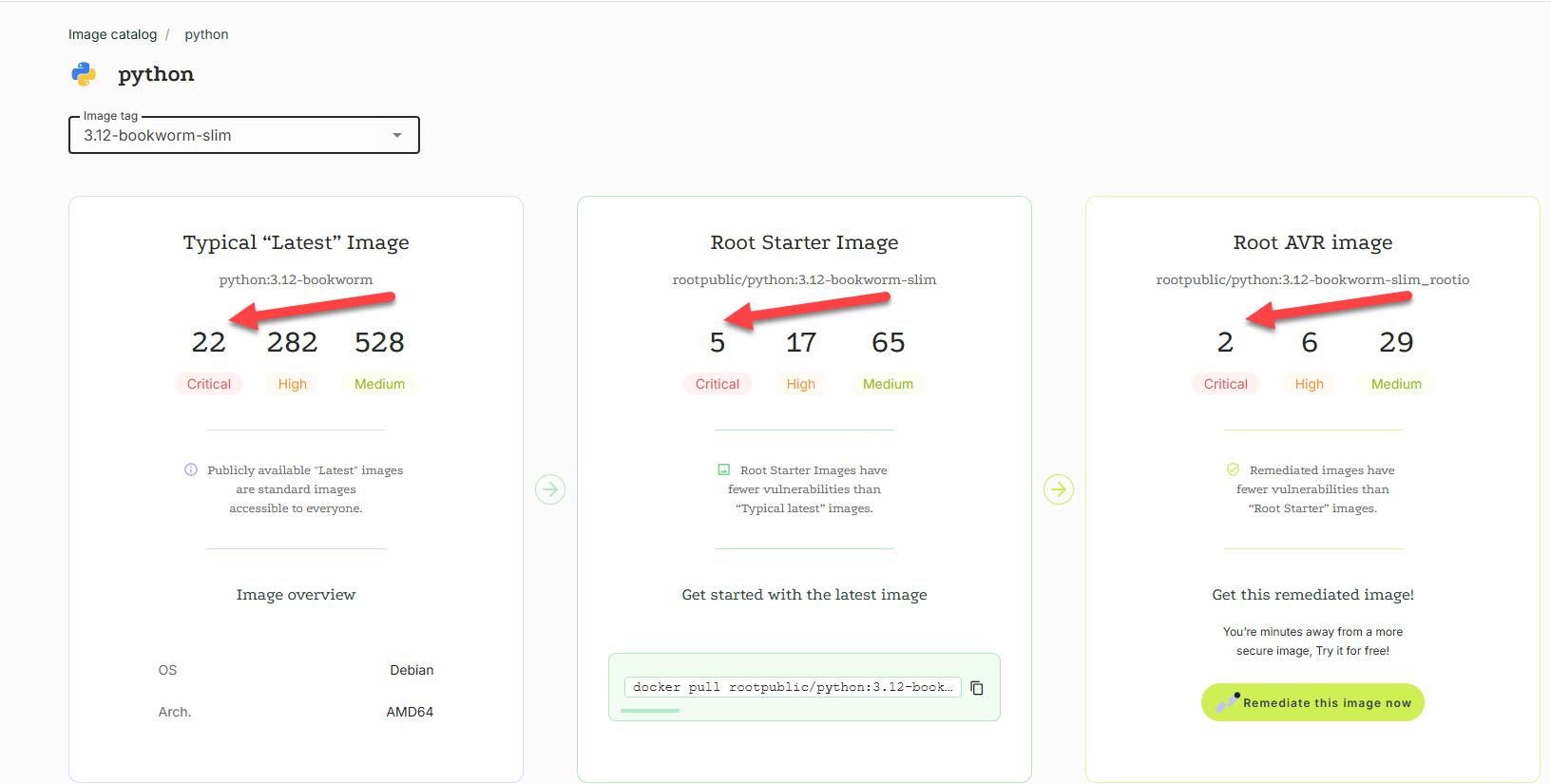Click the Typical "Latest" Image heading
The width and height of the screenshot is (1551, 784).
(296, 242)
